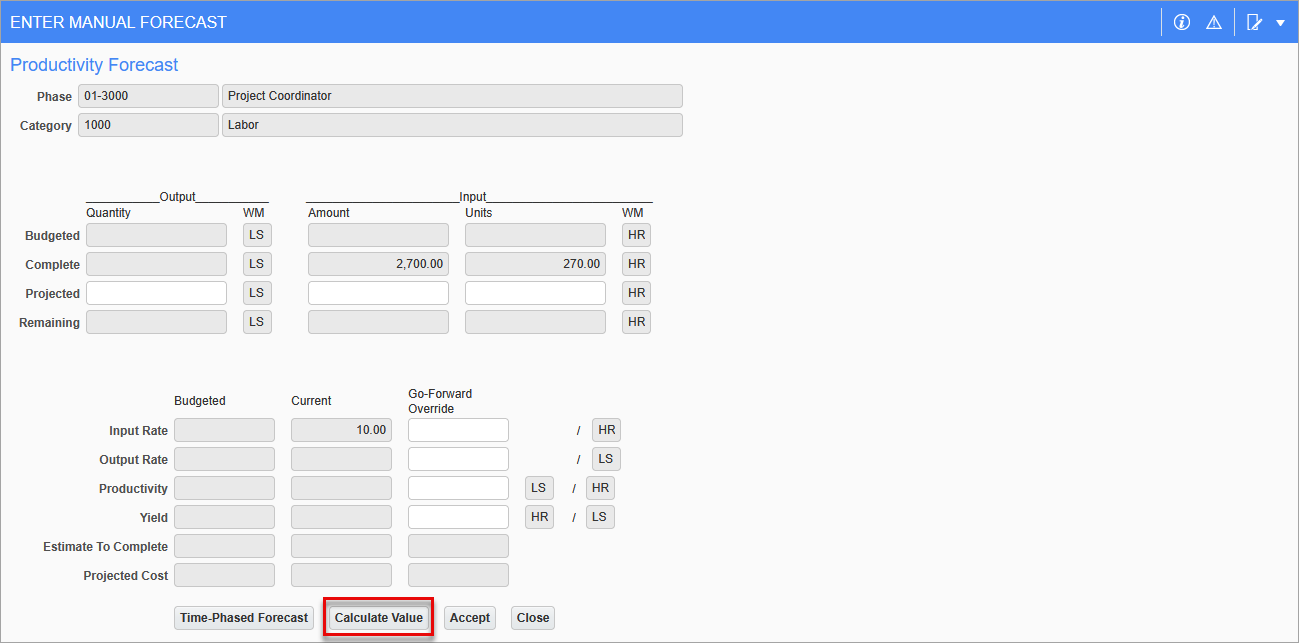Screen dimensions: 1299x643
Task: Select the edit notes icon in the header
Action: pos(1253,21)
